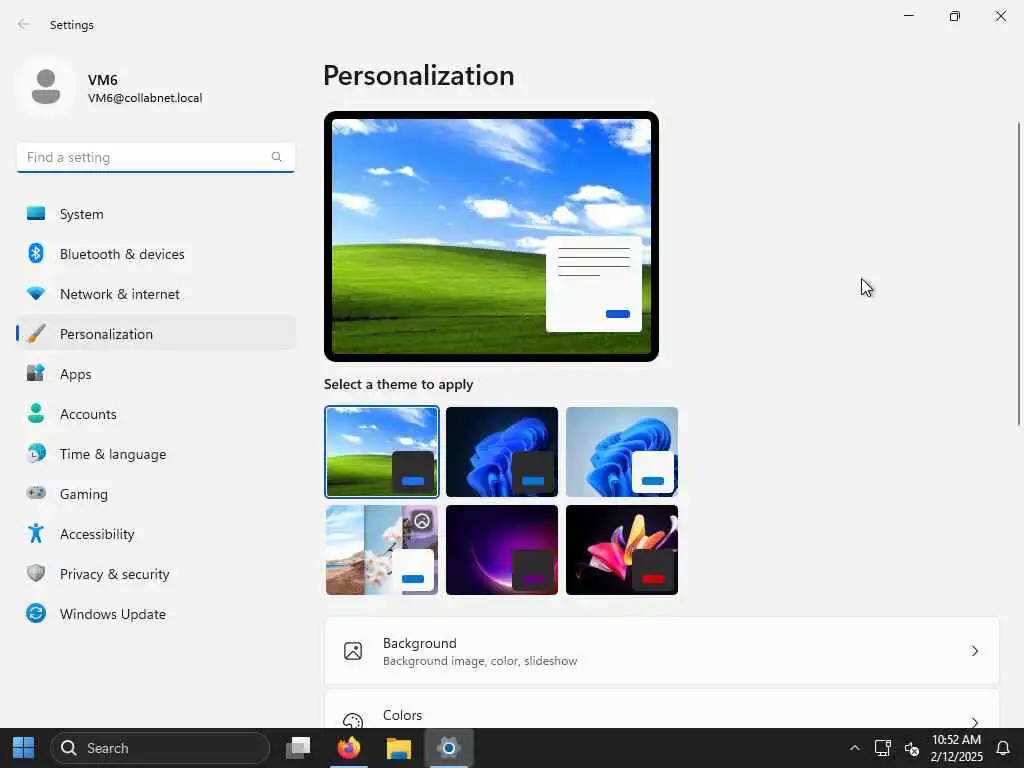Go to Network & internet section
The image size is (1024, 768).
point(156,294)
